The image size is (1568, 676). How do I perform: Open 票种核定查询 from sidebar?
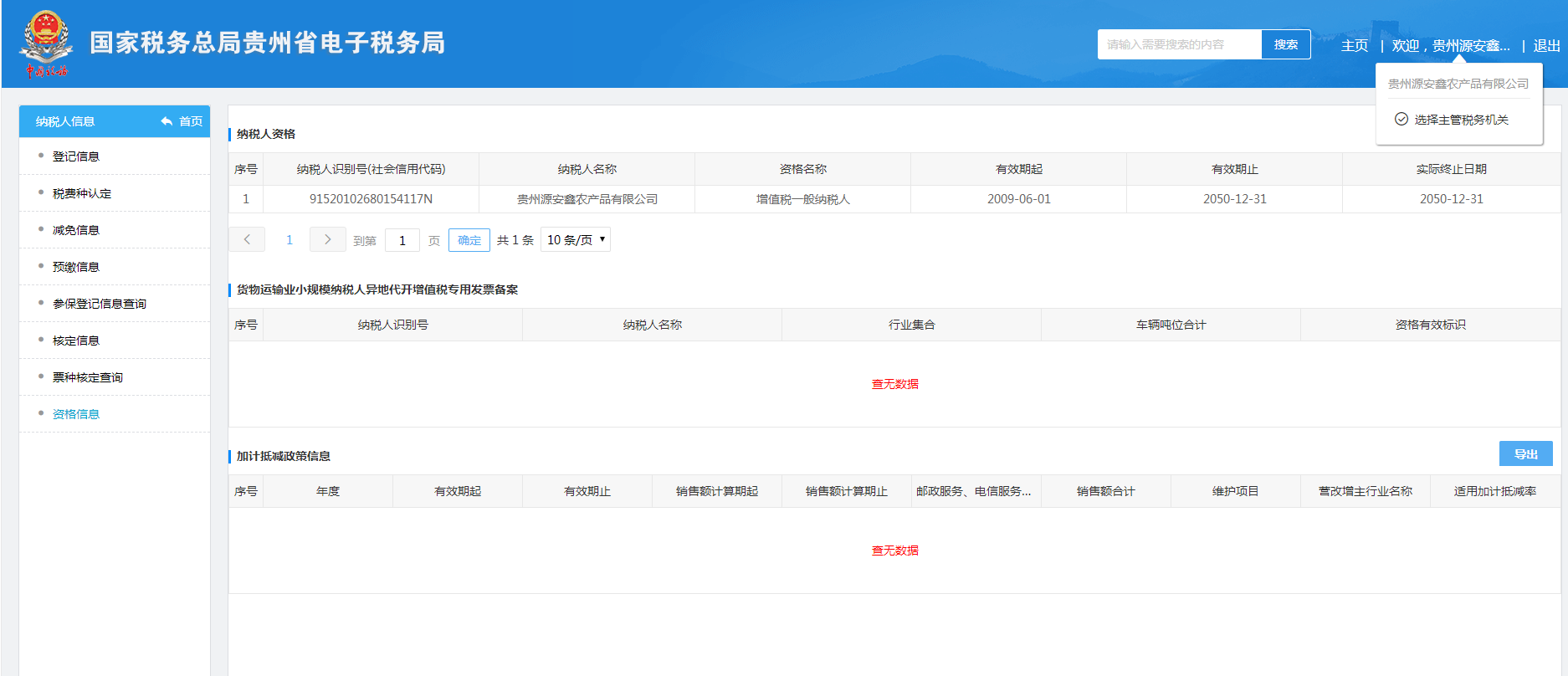88,377
